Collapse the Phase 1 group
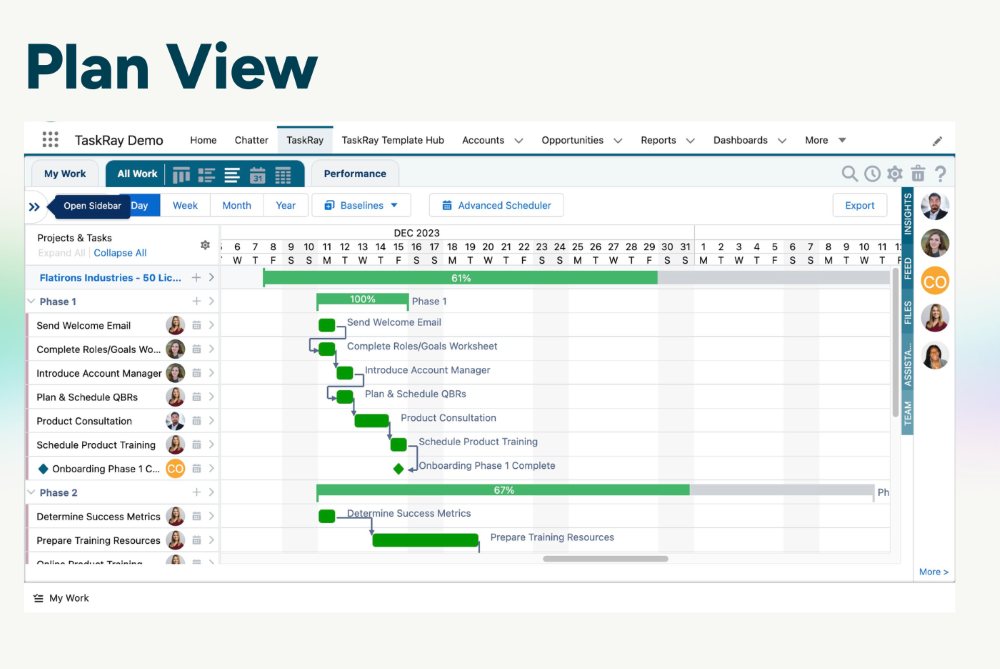Screen dimensions: 1000x669 31,300
